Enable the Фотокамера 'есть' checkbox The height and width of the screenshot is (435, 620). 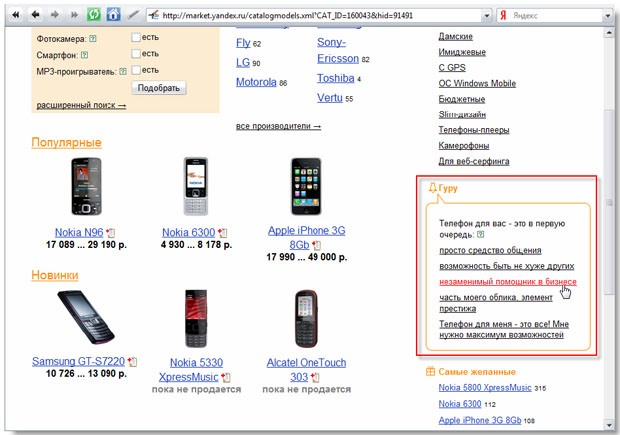(136, 37)
